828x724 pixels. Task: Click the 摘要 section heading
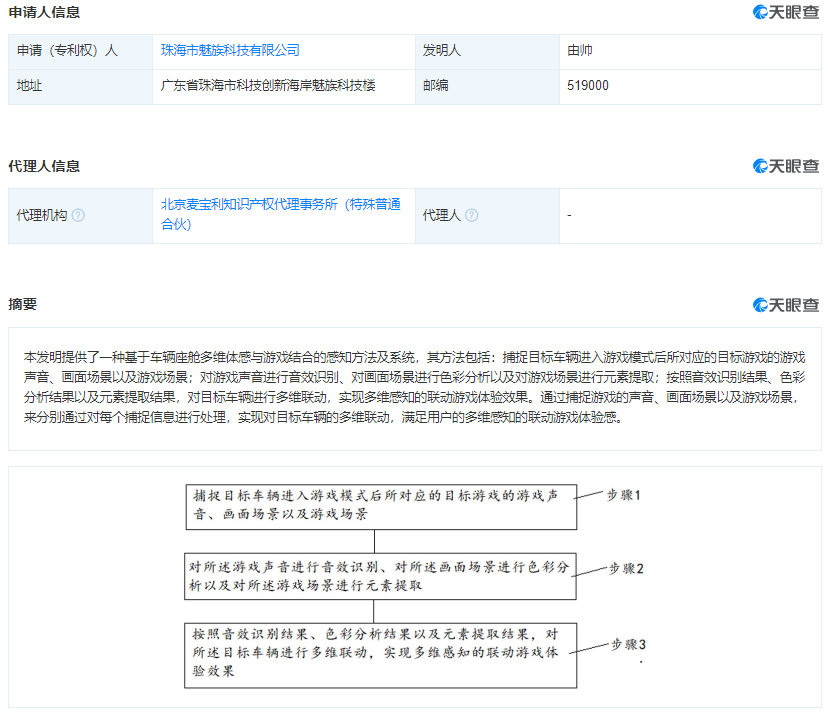coord(22,304)
